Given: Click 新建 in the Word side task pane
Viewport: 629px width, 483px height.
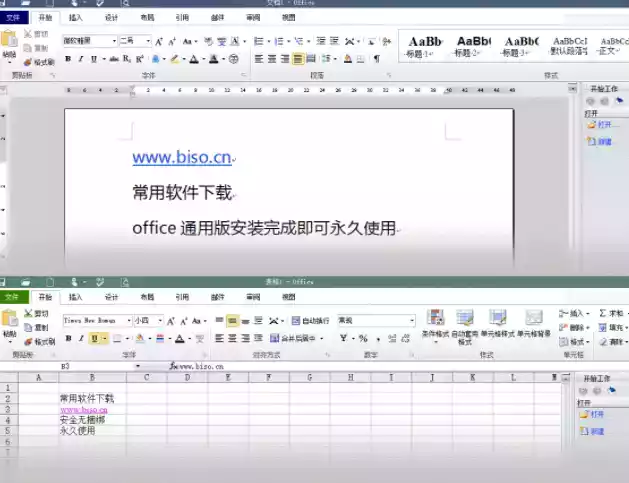Looking at the screenshot, I should point(600,141).
